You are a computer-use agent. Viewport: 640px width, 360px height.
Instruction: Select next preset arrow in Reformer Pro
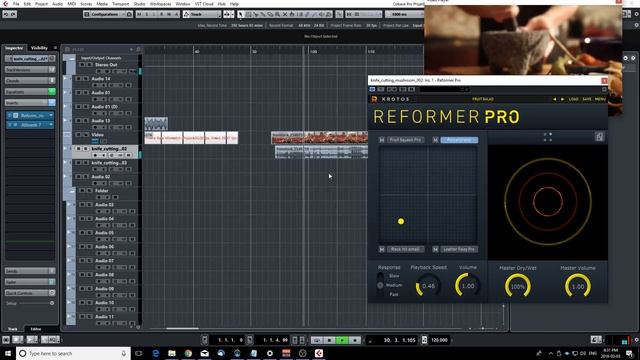click(562, 99)
